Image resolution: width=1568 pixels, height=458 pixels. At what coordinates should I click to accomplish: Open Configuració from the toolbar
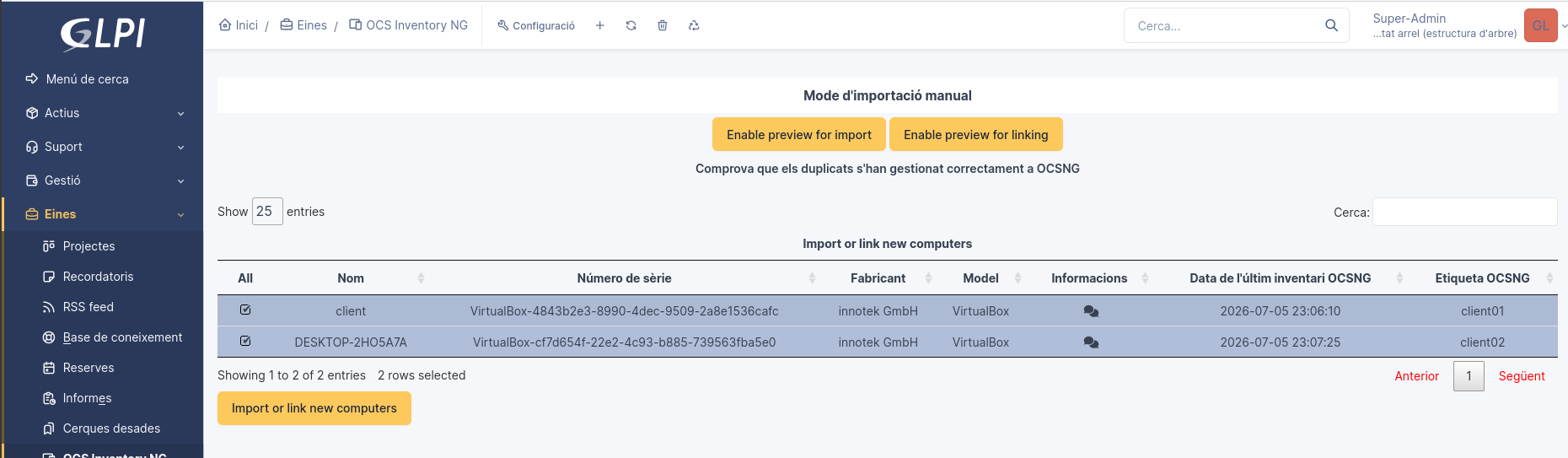[x=536, y=25]
